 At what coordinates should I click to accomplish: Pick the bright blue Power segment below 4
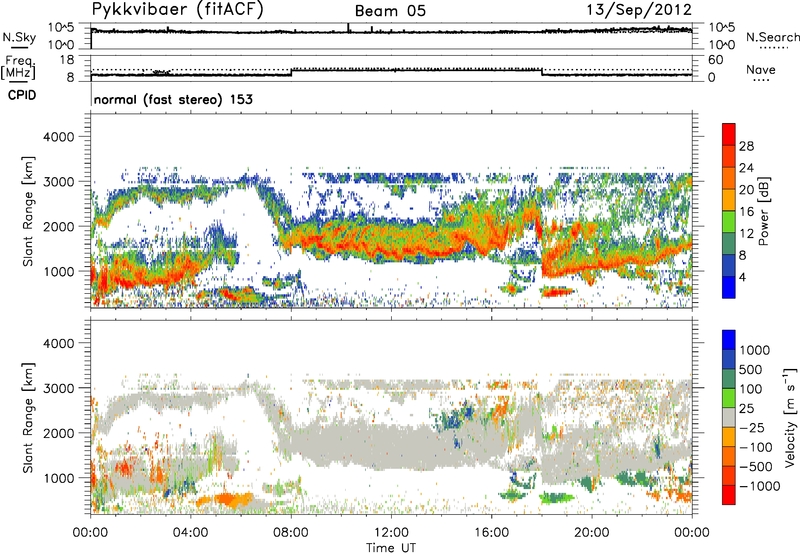point(729,287)
